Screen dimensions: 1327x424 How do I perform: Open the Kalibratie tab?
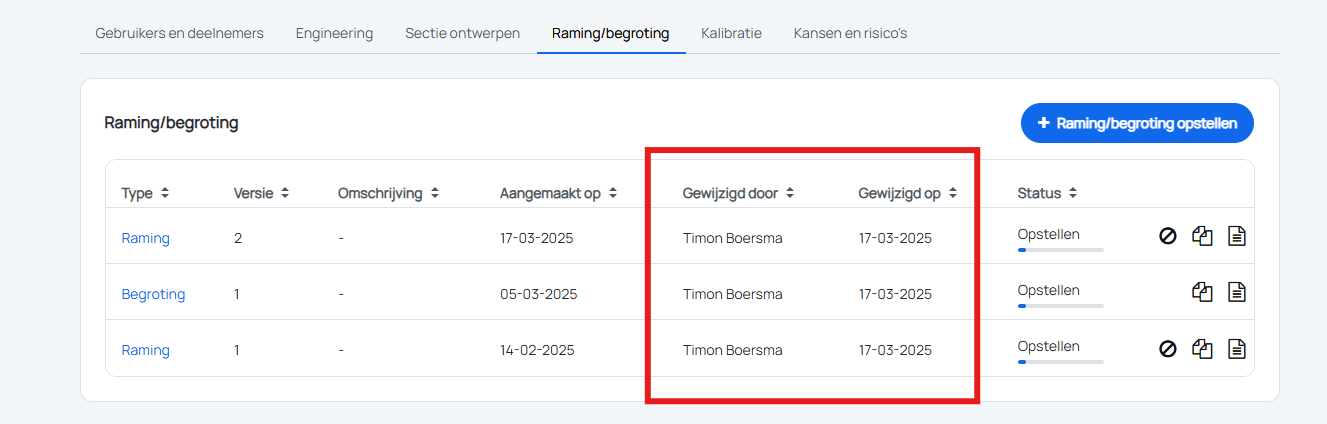pyautogui.click(x=731, y=33)
